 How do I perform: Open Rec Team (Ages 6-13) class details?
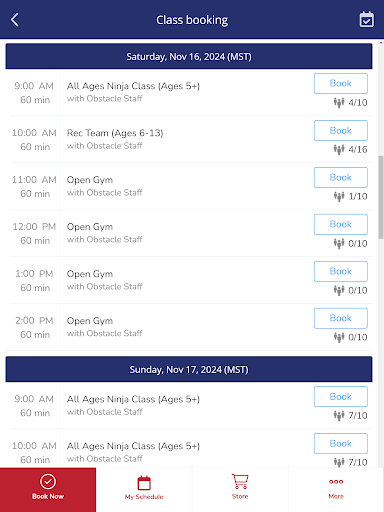tap(115, 133)
